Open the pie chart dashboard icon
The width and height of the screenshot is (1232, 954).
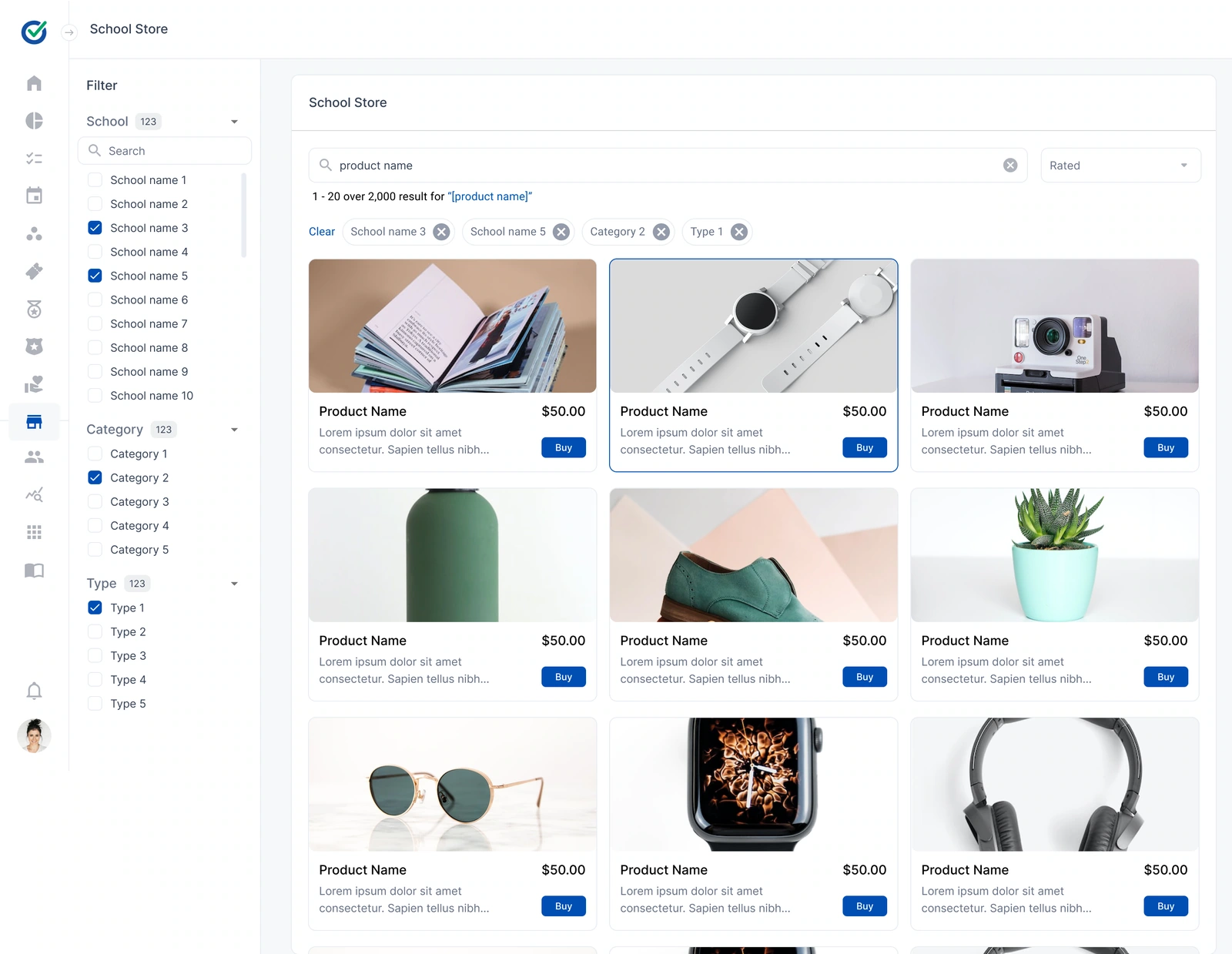pos(34,121)
